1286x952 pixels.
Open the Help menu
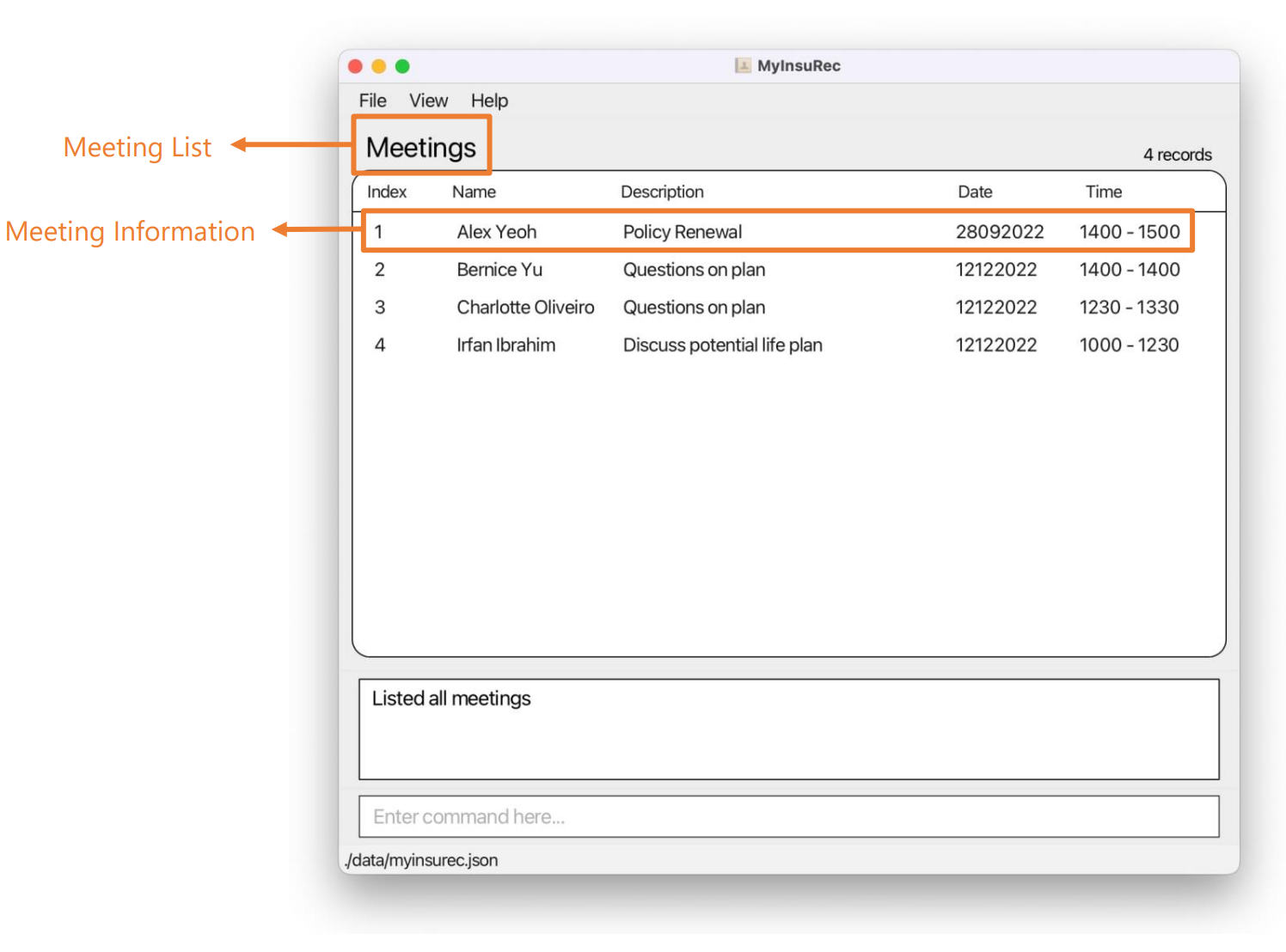(489, 101)
